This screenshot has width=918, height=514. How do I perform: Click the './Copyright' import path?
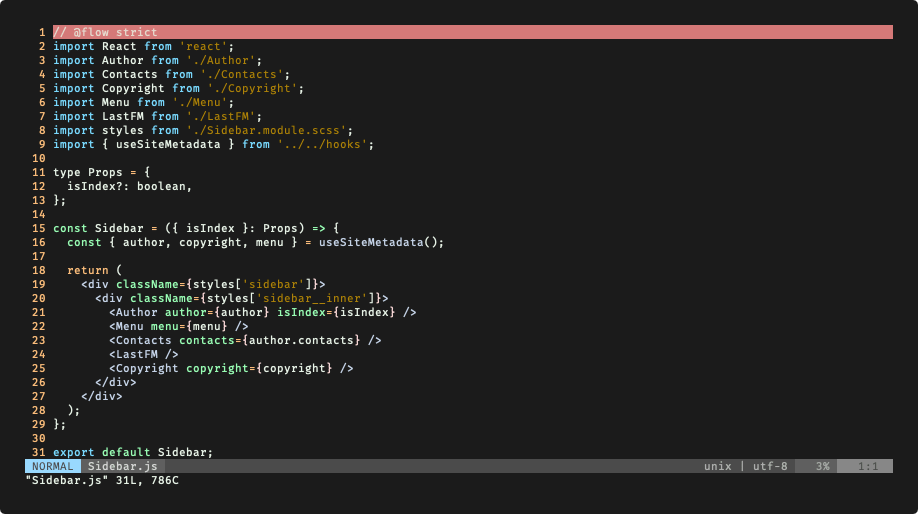[252, 88]
